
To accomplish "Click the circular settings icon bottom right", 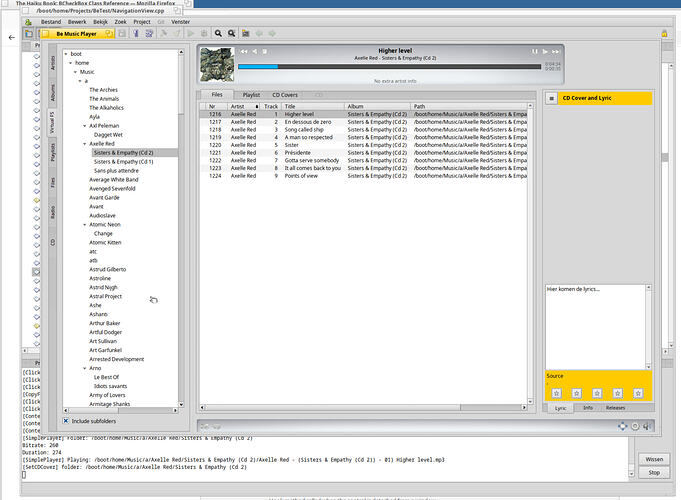I will pos(635,426).
